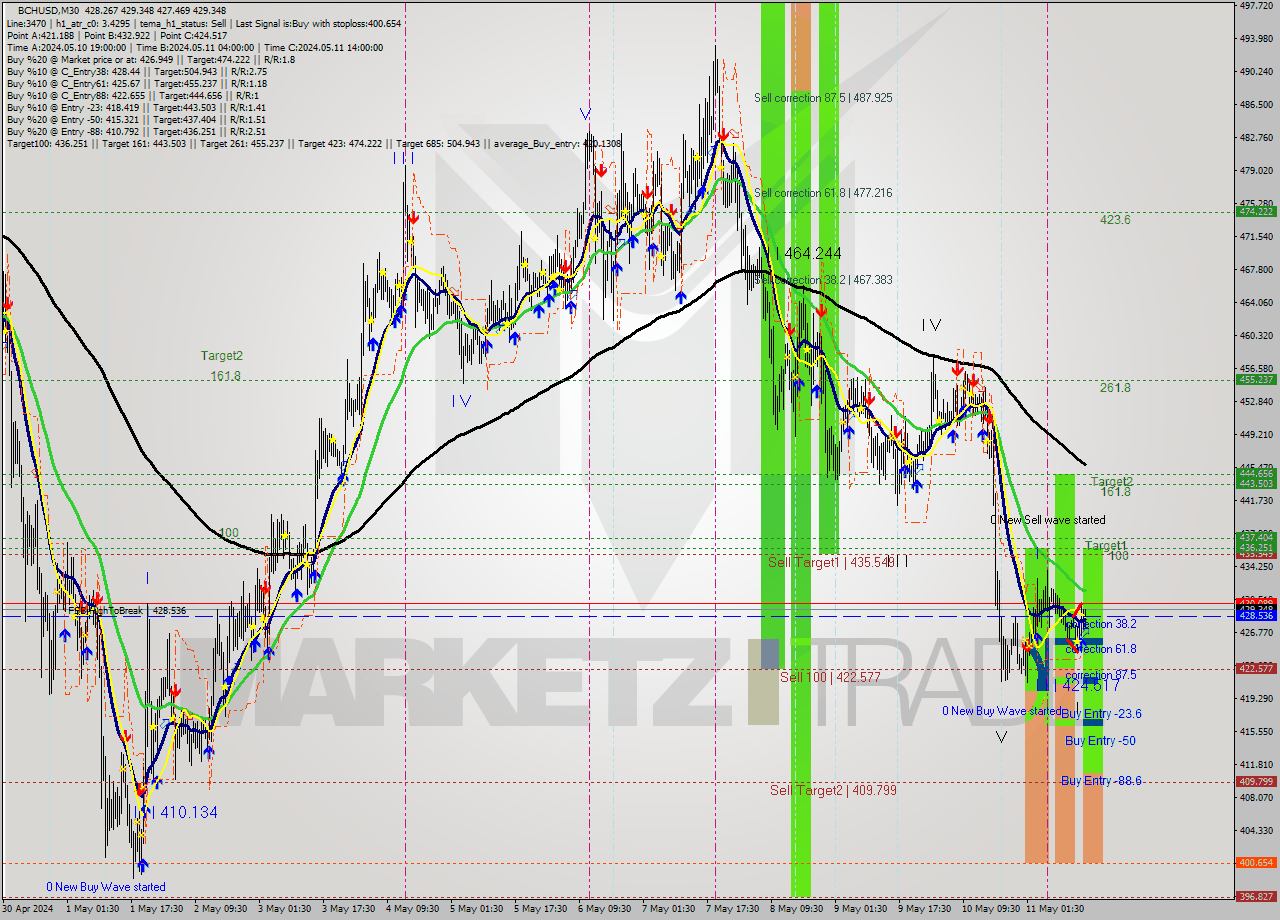The width and height of the screenshot is (1280, 920).
Task: Click the 467.800 price axis value
Action: (x=1257, y=270)
